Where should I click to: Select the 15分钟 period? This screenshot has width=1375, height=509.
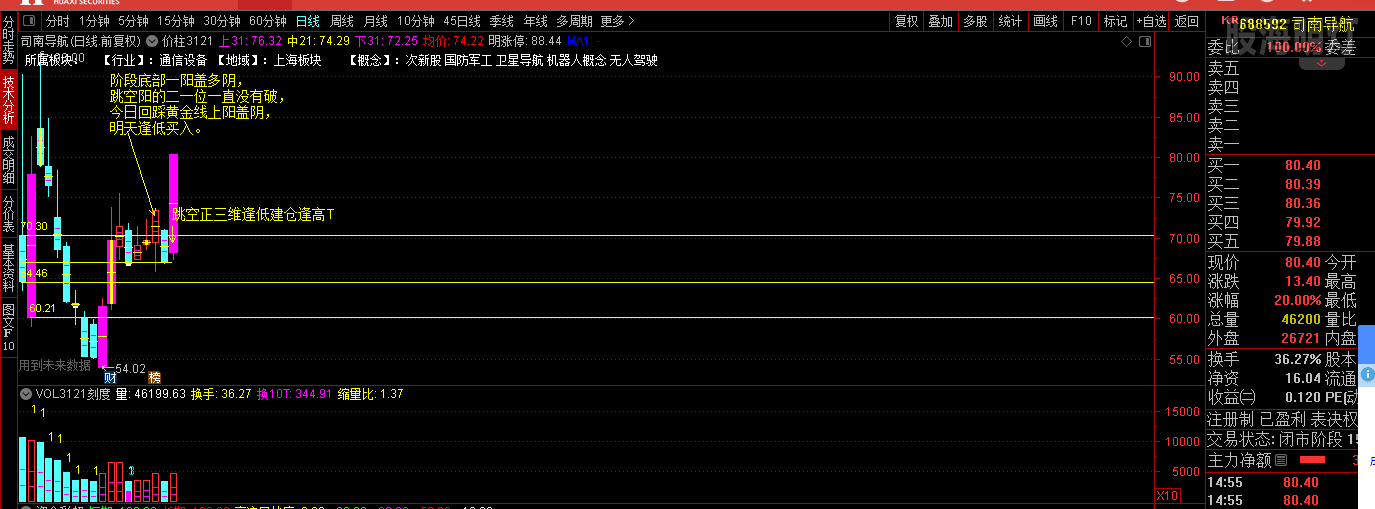176,21
